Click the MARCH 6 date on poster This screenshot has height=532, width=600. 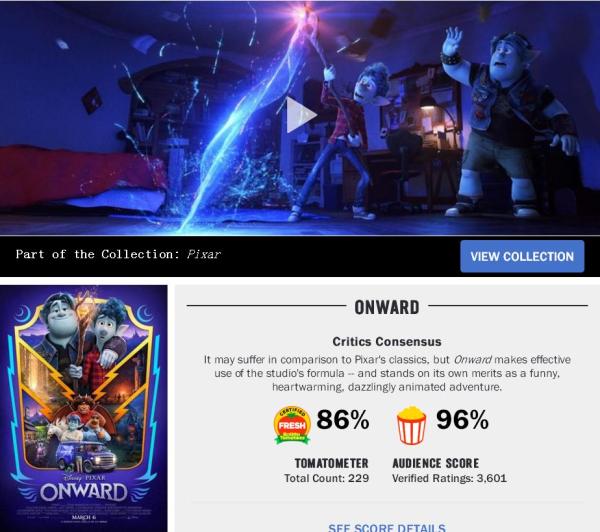click(x=81, y=517)
